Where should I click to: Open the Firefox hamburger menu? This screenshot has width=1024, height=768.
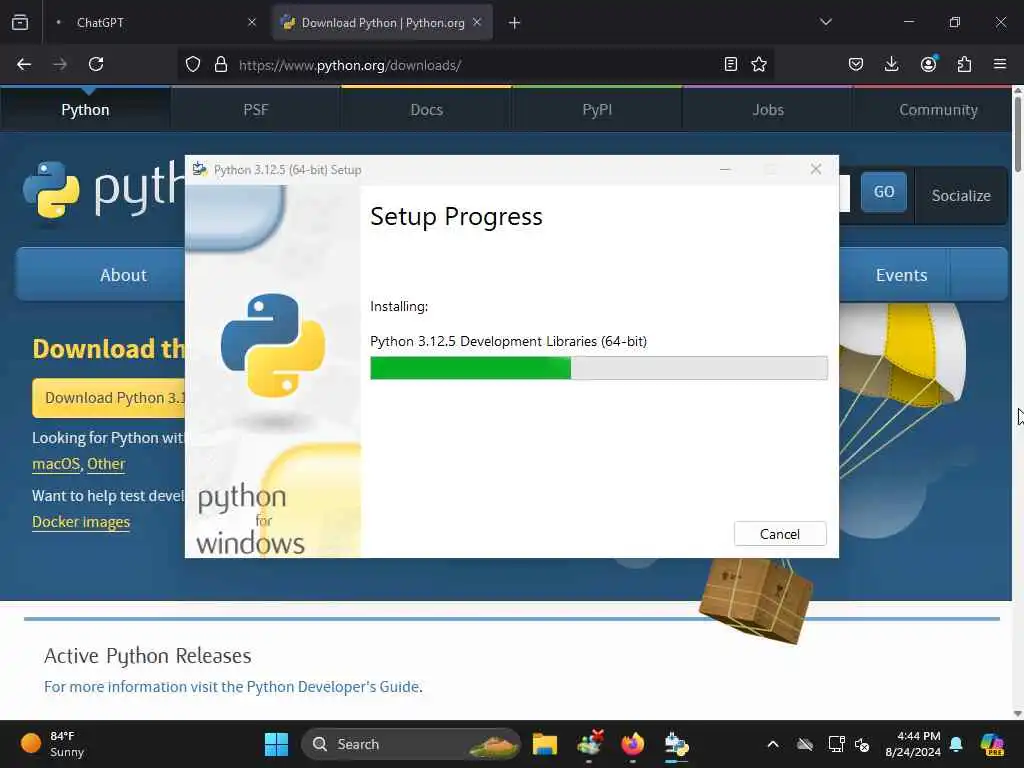tap(1000, 64)
